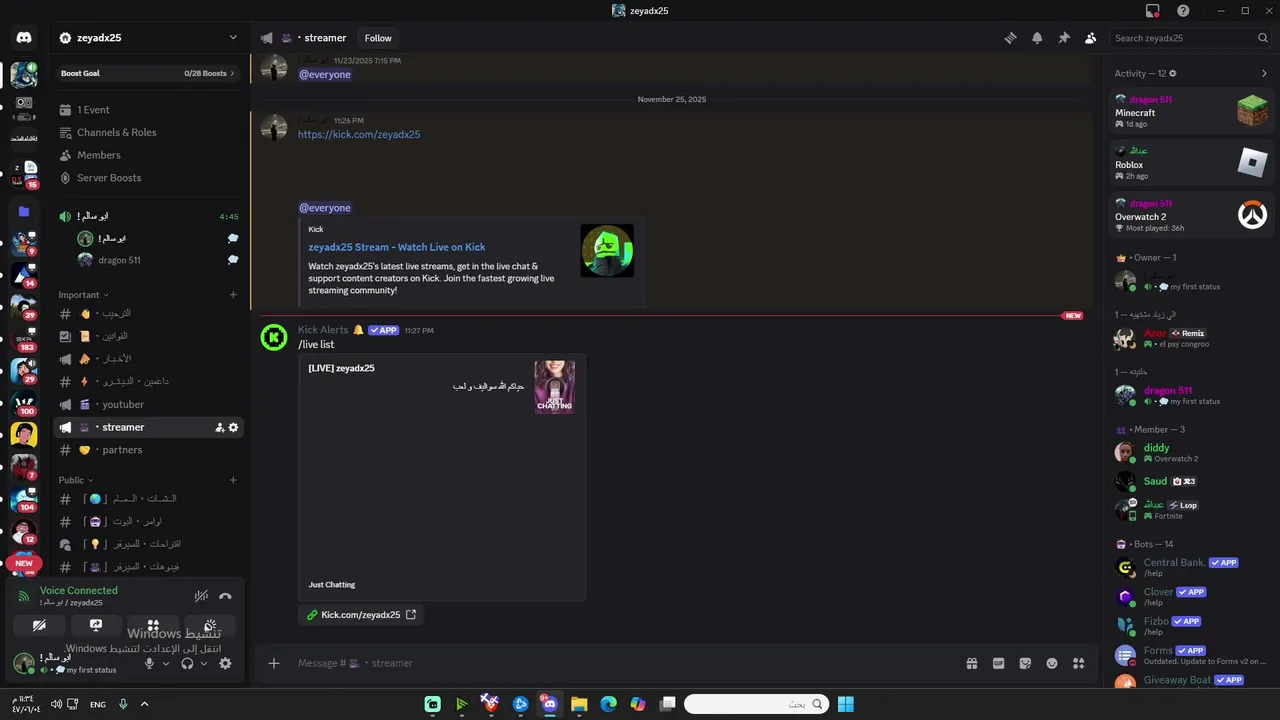The image size is (1280, 720).
Task: Open Server Boosts
Action: pyautogui.click(x=148, y=178)
